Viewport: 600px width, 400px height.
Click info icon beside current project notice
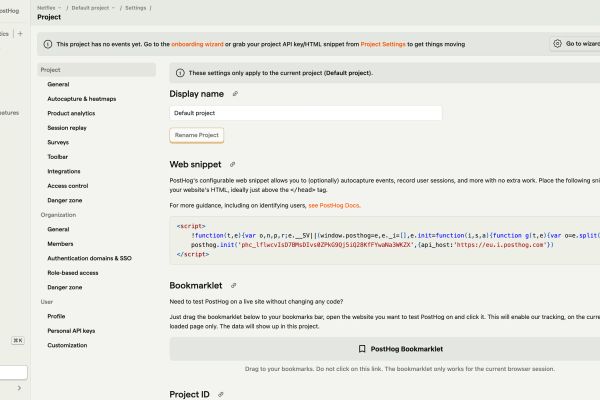(180, 73)
